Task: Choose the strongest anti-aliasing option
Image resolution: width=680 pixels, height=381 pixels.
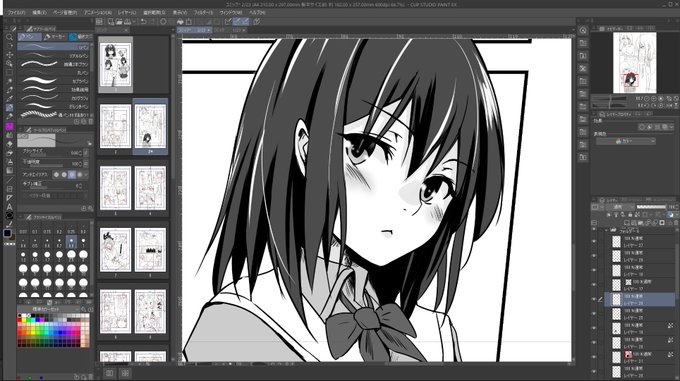Action: click(x=80, y=174)
